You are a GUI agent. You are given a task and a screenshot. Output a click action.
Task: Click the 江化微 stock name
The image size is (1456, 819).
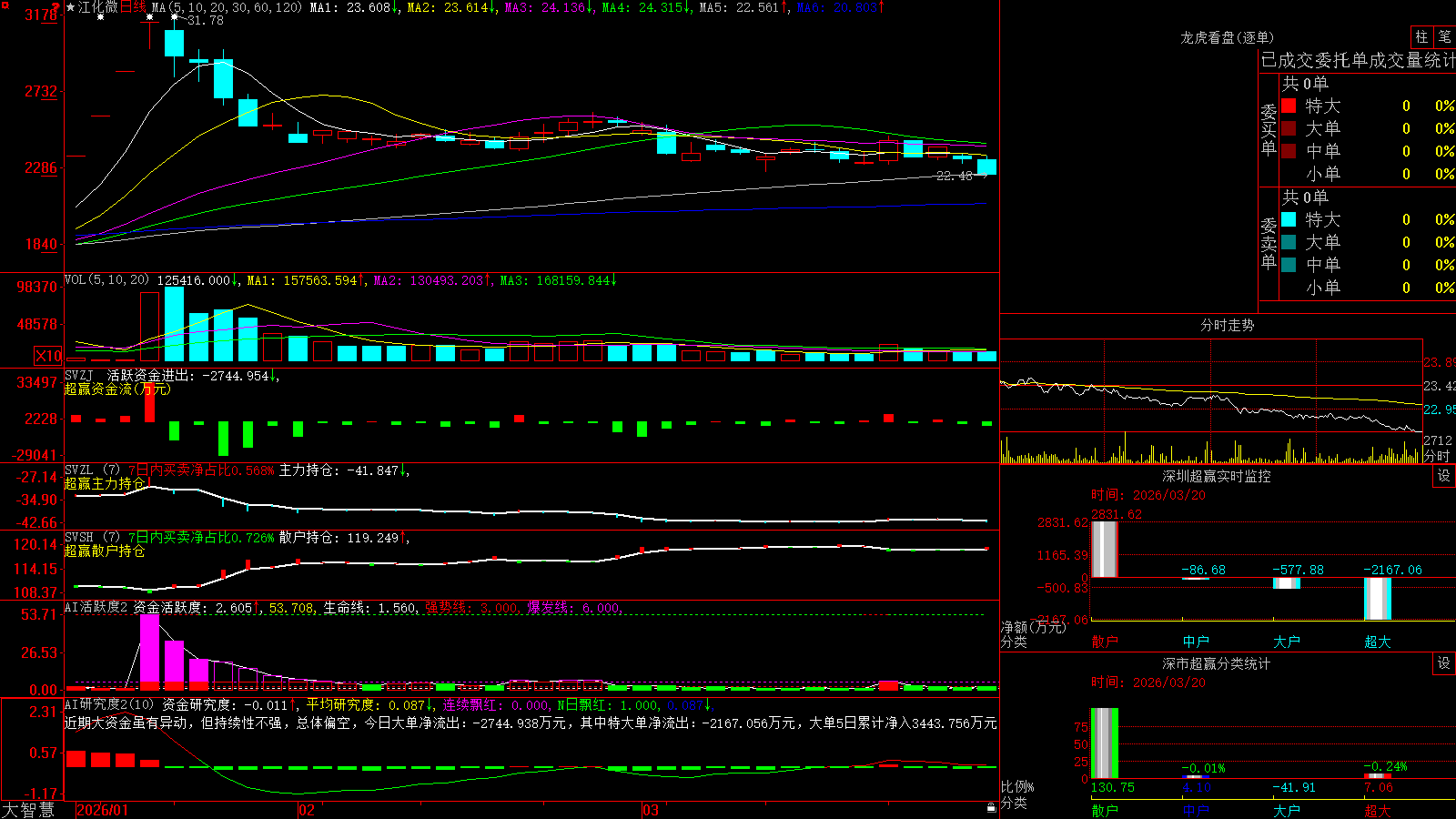98,7
